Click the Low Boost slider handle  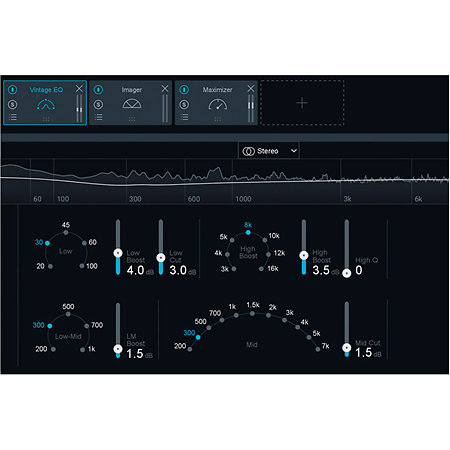coord(118,253)
